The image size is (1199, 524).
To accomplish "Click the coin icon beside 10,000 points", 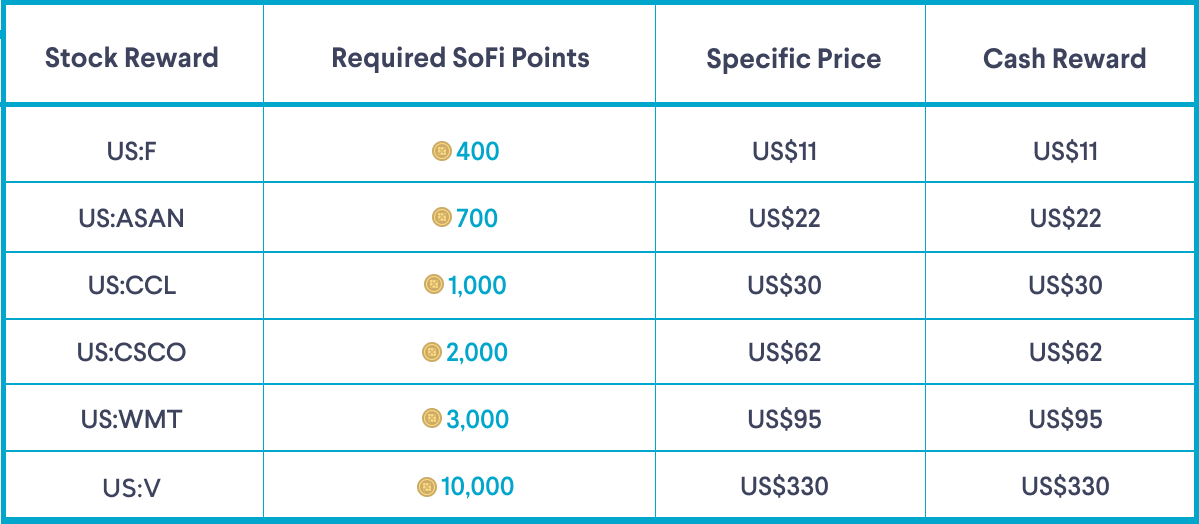I will [x=426, y=487].
